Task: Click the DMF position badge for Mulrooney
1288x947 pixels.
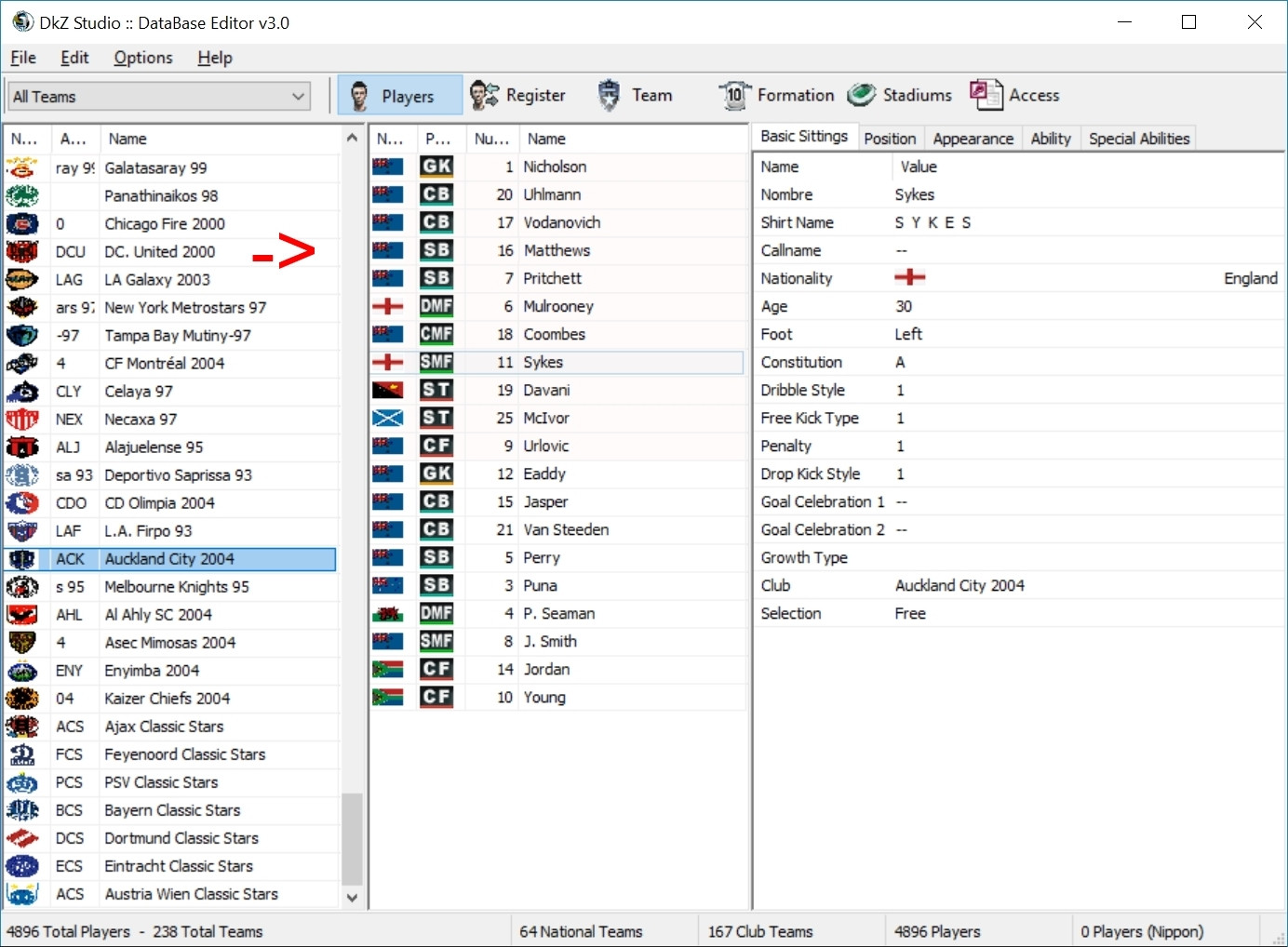Action: pos(436,306)
